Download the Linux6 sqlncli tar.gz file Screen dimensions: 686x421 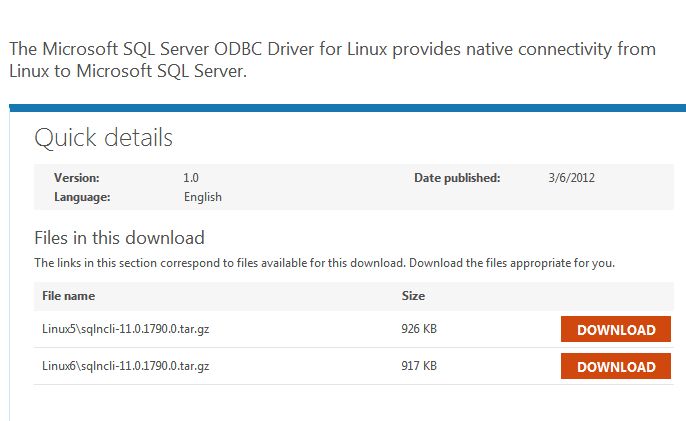coord(616,366)
